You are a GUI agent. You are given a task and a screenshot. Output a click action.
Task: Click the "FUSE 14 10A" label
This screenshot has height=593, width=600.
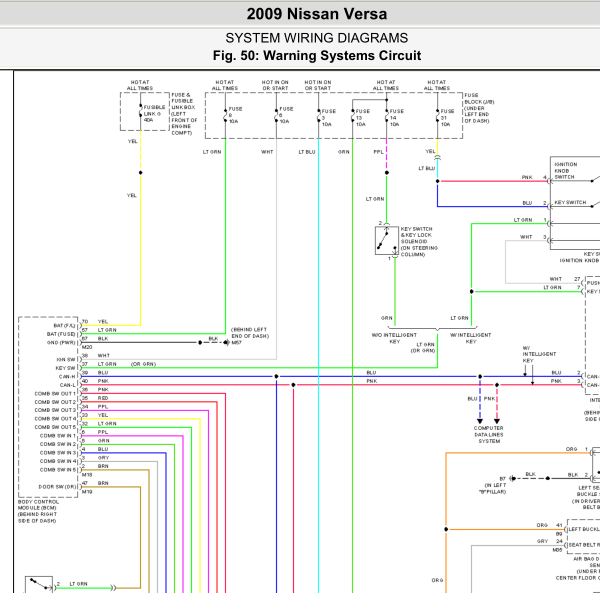click(x=396, y=117)
